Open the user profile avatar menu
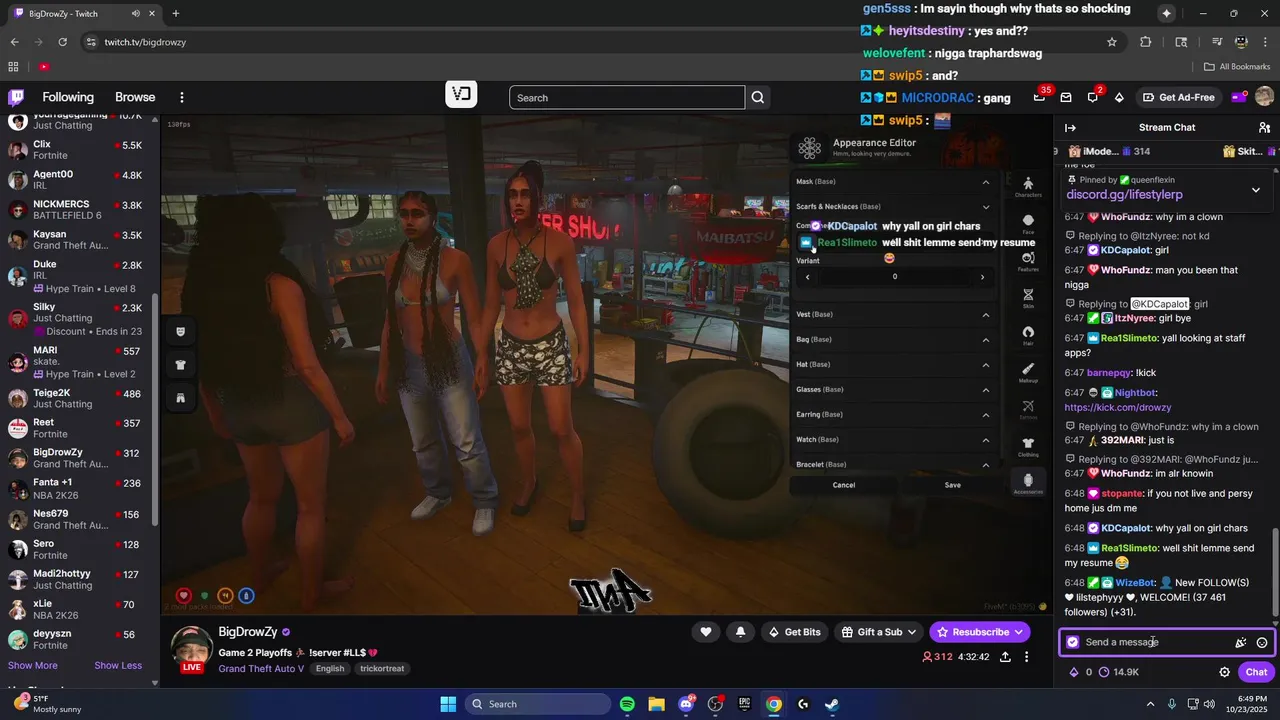The image size is (1280, 720). (1264, 97)
